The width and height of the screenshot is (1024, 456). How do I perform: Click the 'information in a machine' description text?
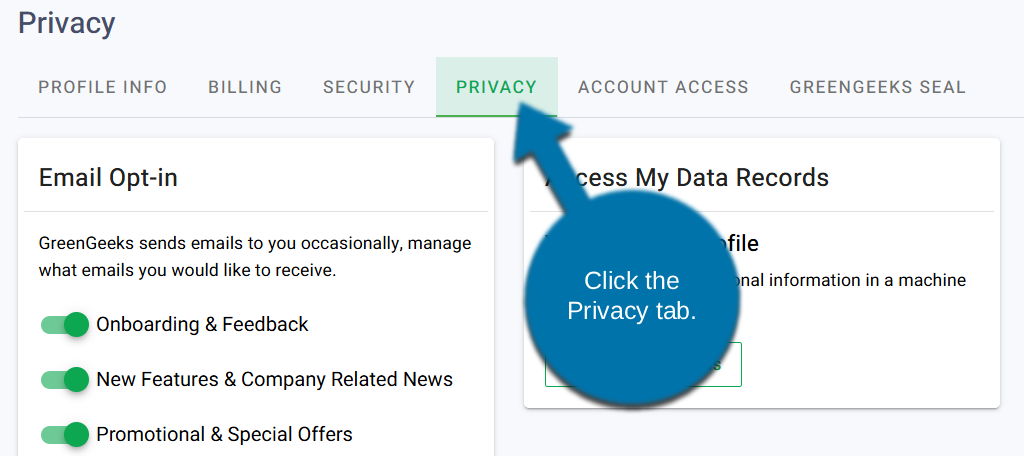850,280
